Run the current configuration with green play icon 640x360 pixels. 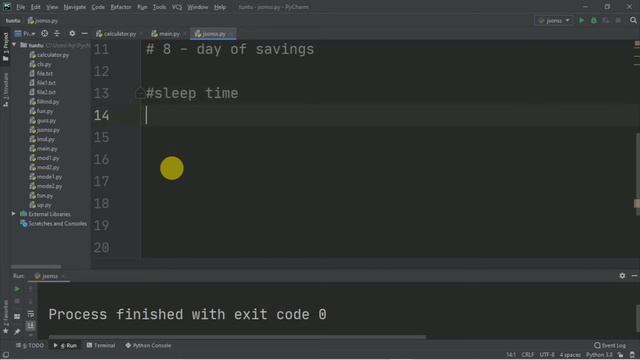(x=581, y=20)
